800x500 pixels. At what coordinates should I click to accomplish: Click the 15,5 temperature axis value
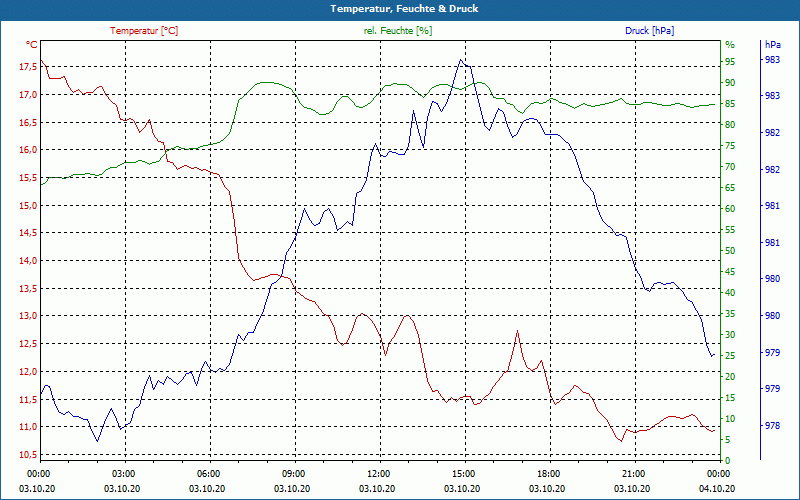point(28,178)
